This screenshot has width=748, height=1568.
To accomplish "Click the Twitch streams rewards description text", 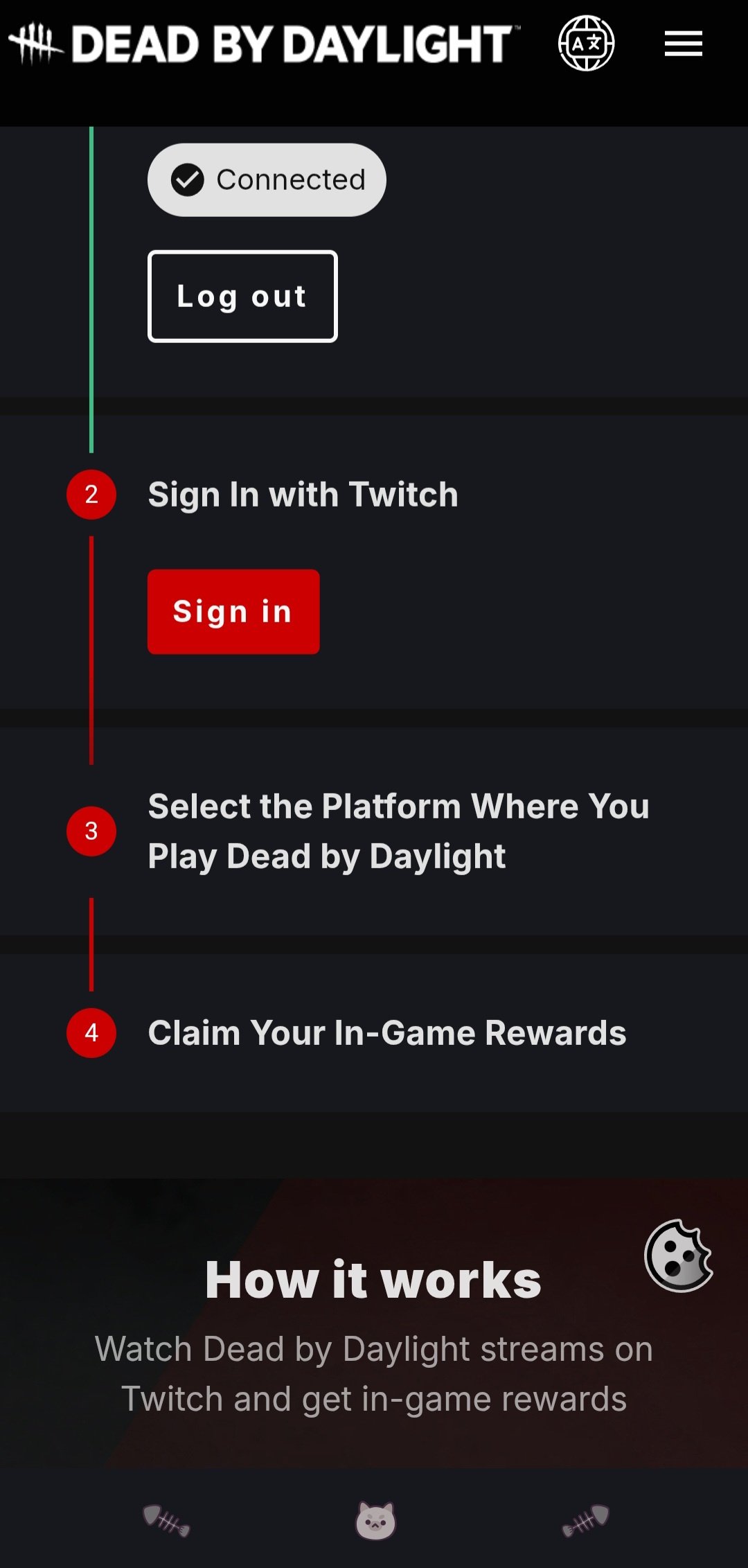I will tap(374, 1374).
